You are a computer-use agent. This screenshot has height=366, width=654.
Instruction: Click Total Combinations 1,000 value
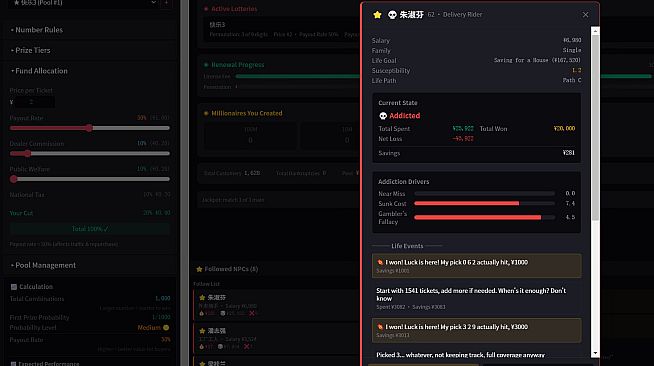163,298
